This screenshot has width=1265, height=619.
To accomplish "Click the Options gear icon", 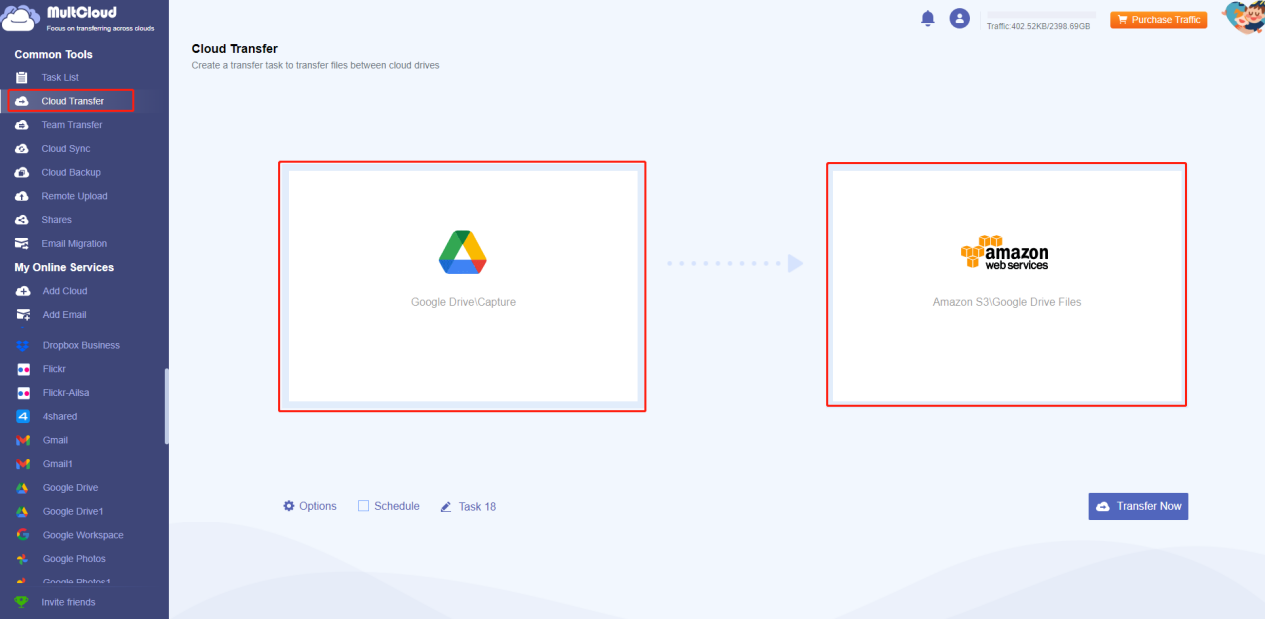I will [x=289, y=506].
